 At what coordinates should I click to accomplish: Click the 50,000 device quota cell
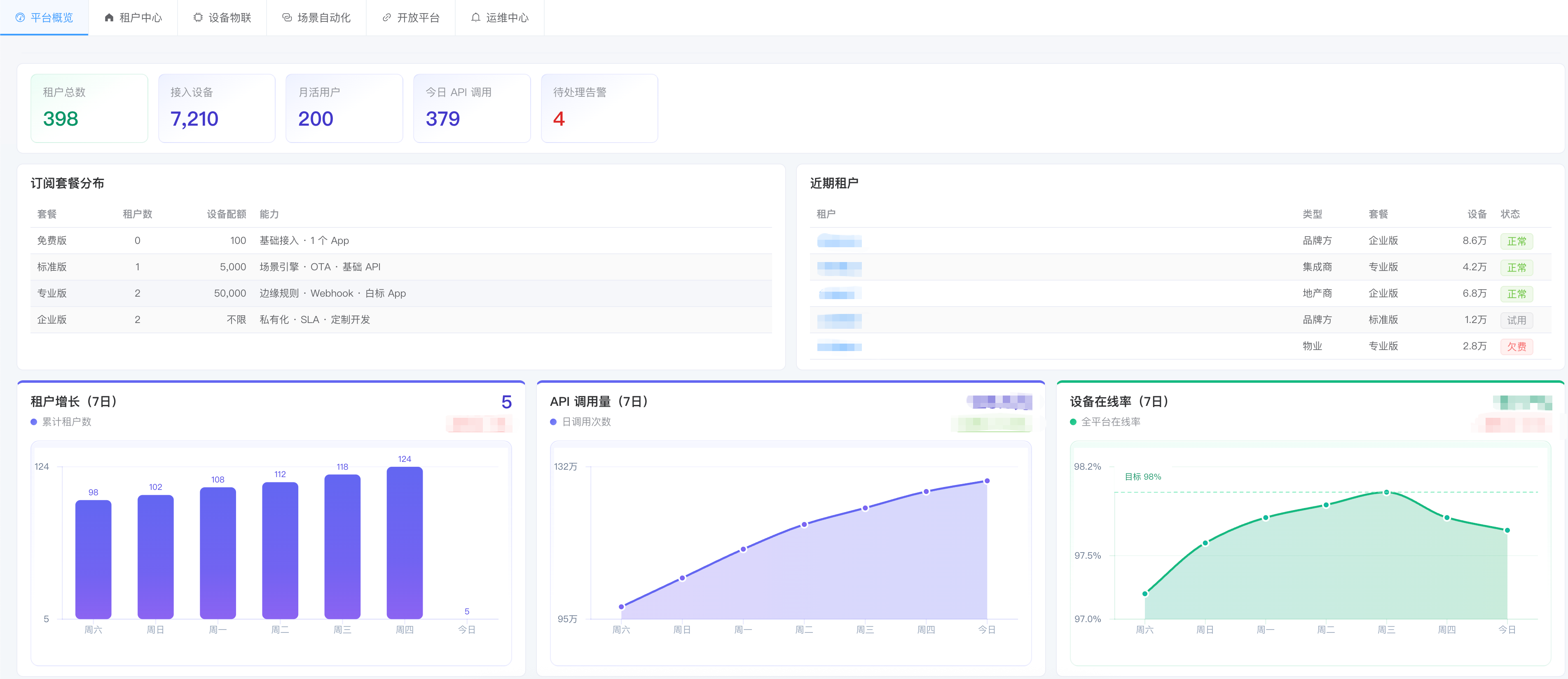(230, 293)
